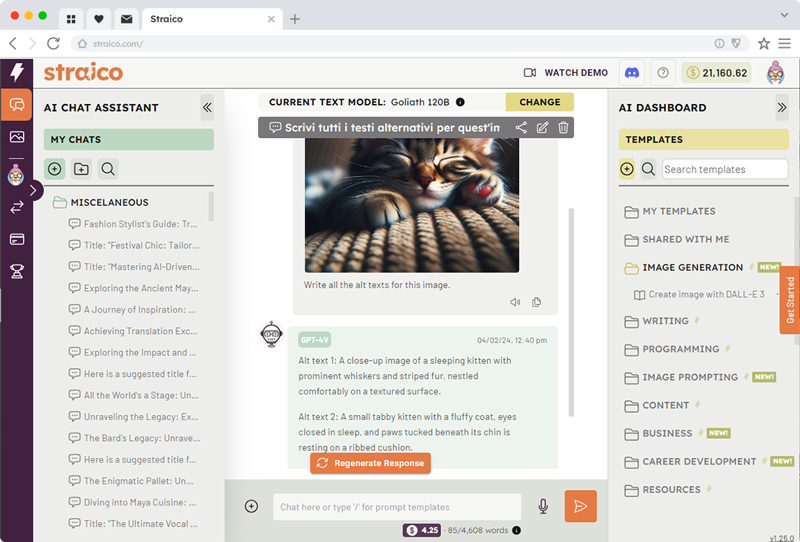This screenshot has width=800, height=542.
Task: Edit chat title with the pencil icon
Action: pyautogui.click(x=542, y=128)
